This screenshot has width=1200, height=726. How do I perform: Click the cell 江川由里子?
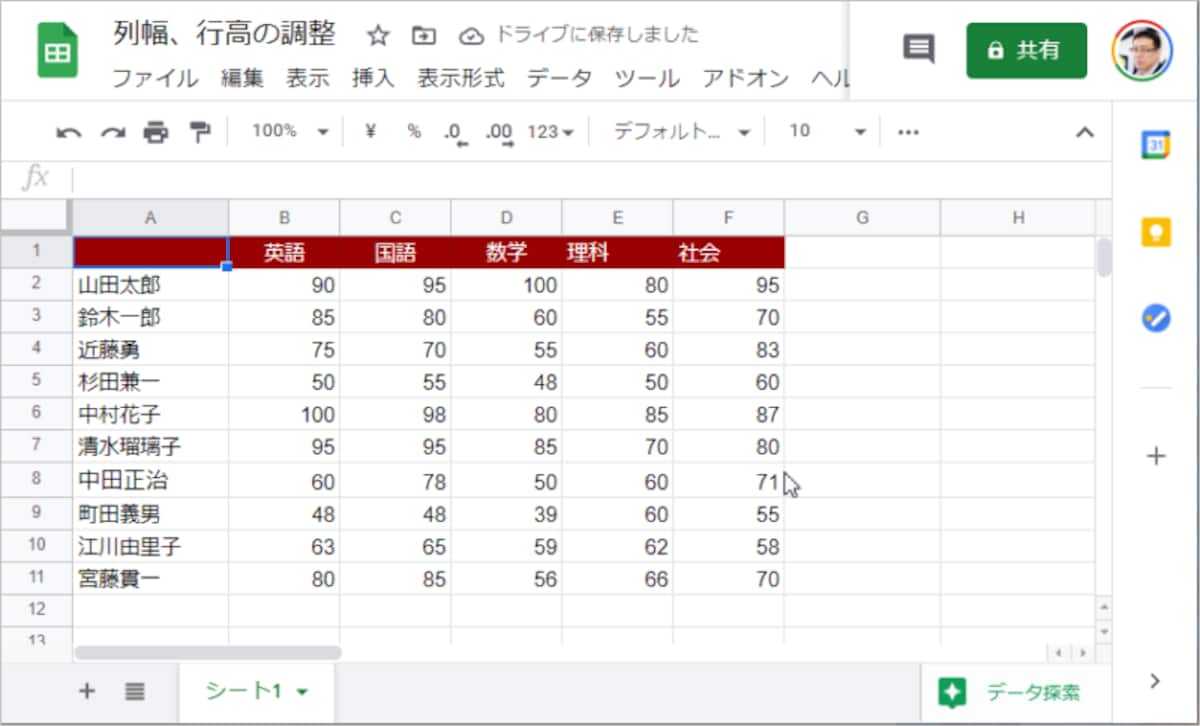pos(151,547)
